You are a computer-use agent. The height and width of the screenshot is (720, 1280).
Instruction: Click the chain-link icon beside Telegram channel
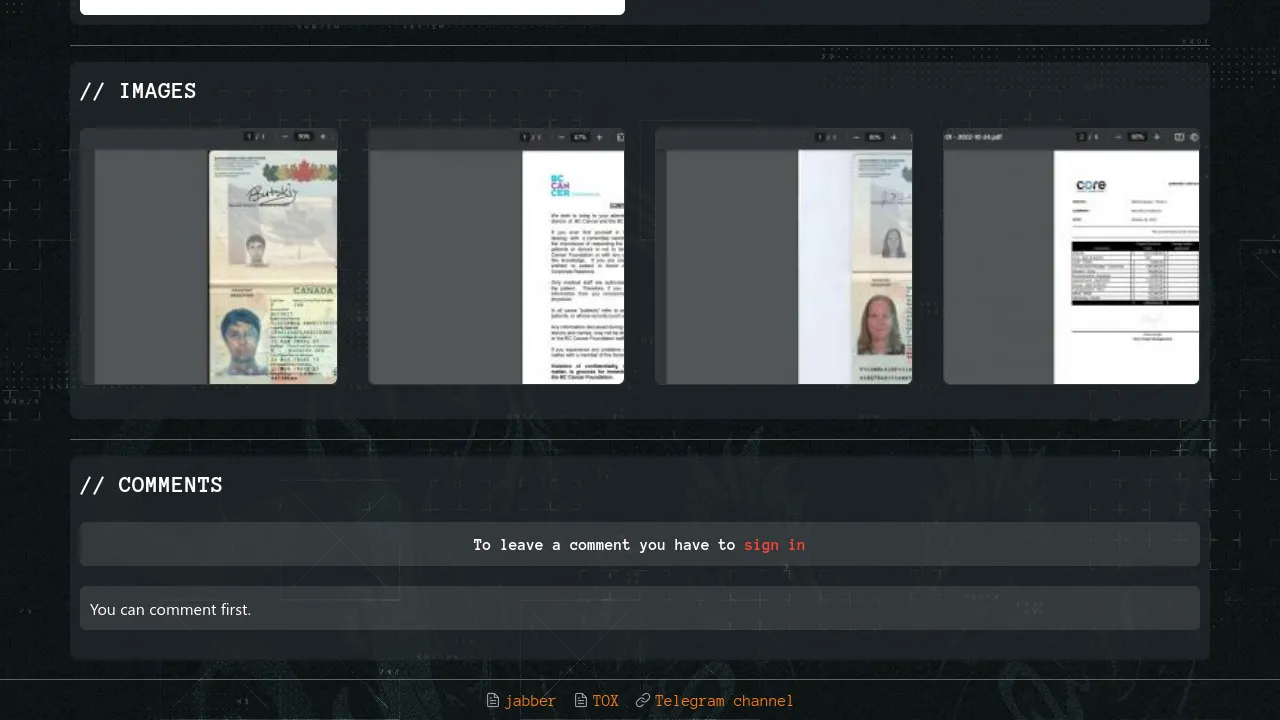coord(643,701)
